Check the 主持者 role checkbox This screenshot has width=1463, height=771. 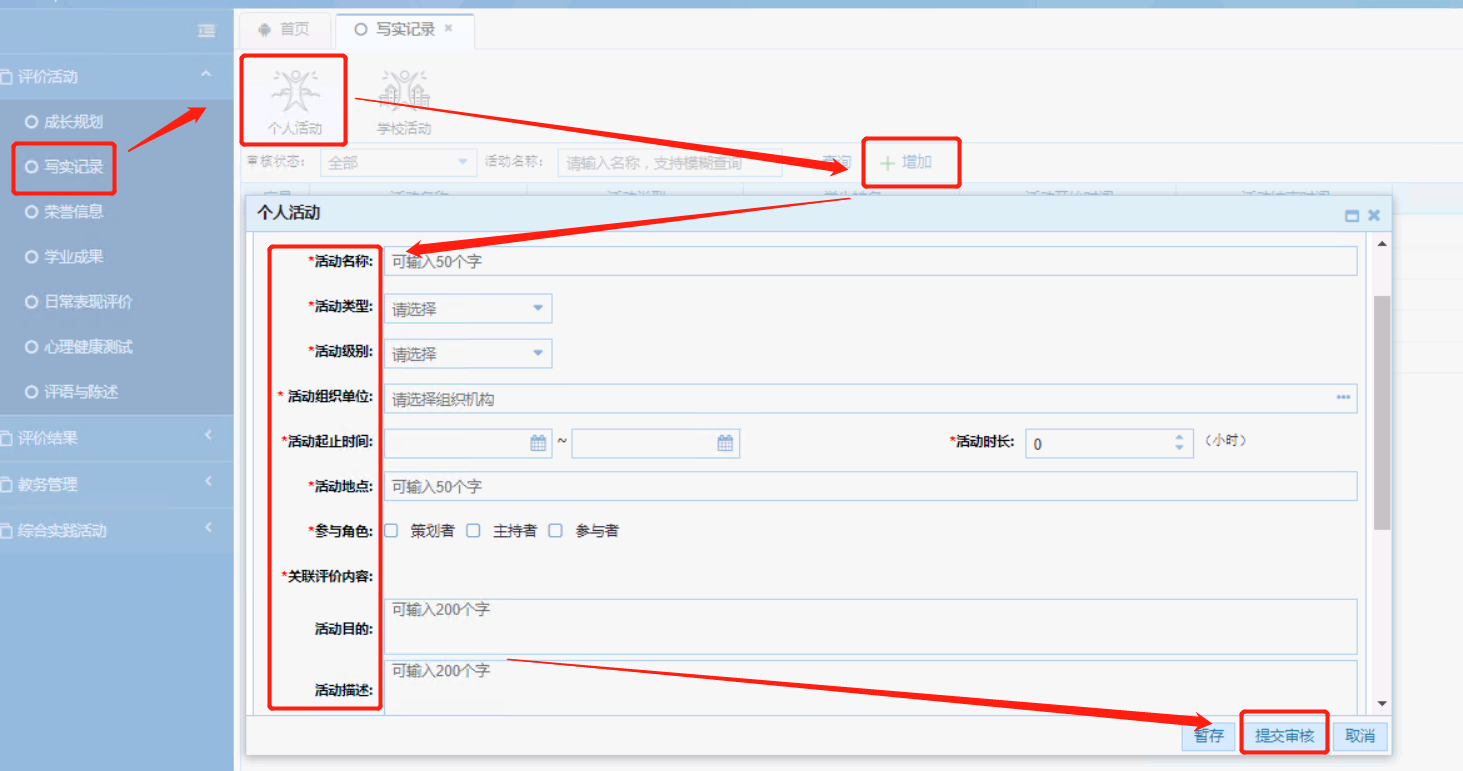[473, 530]
